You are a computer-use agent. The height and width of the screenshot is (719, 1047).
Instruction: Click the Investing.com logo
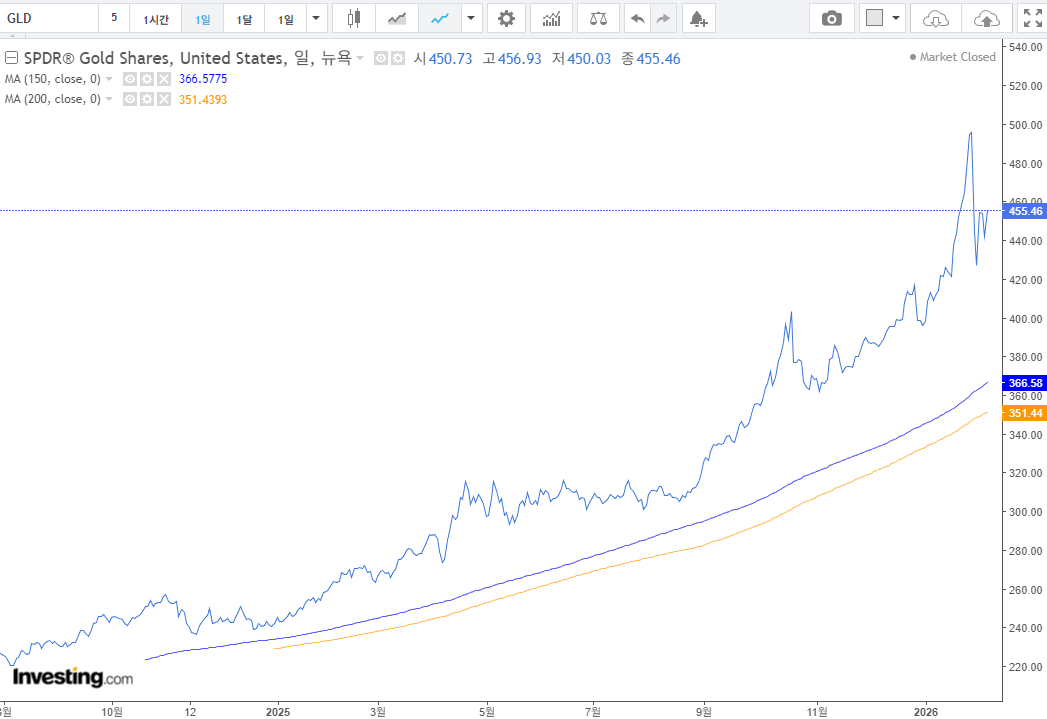pos(73,677)
